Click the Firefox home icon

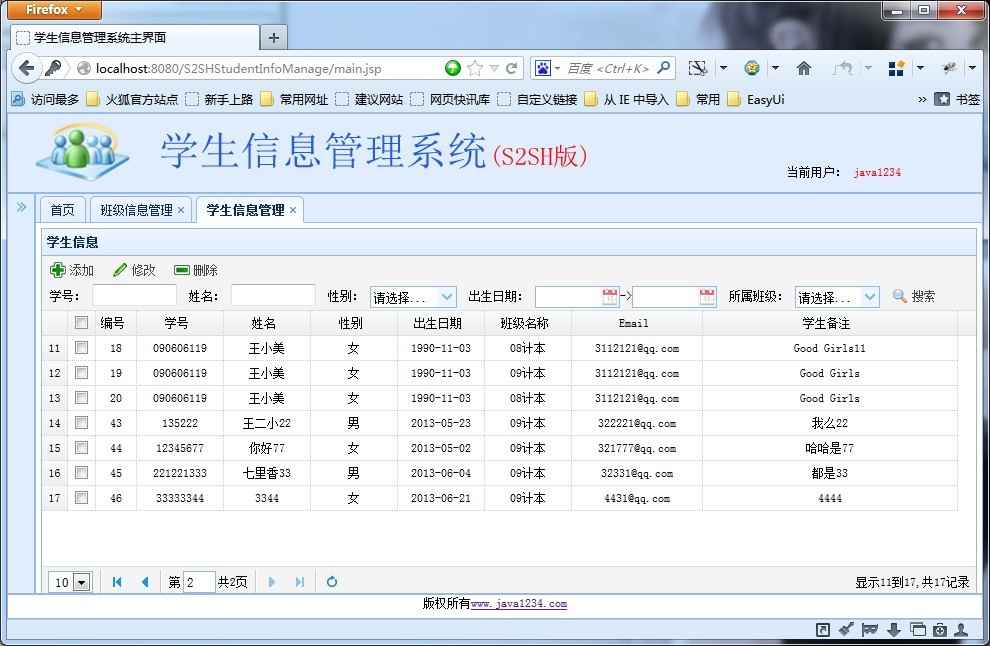pos(803,68)
